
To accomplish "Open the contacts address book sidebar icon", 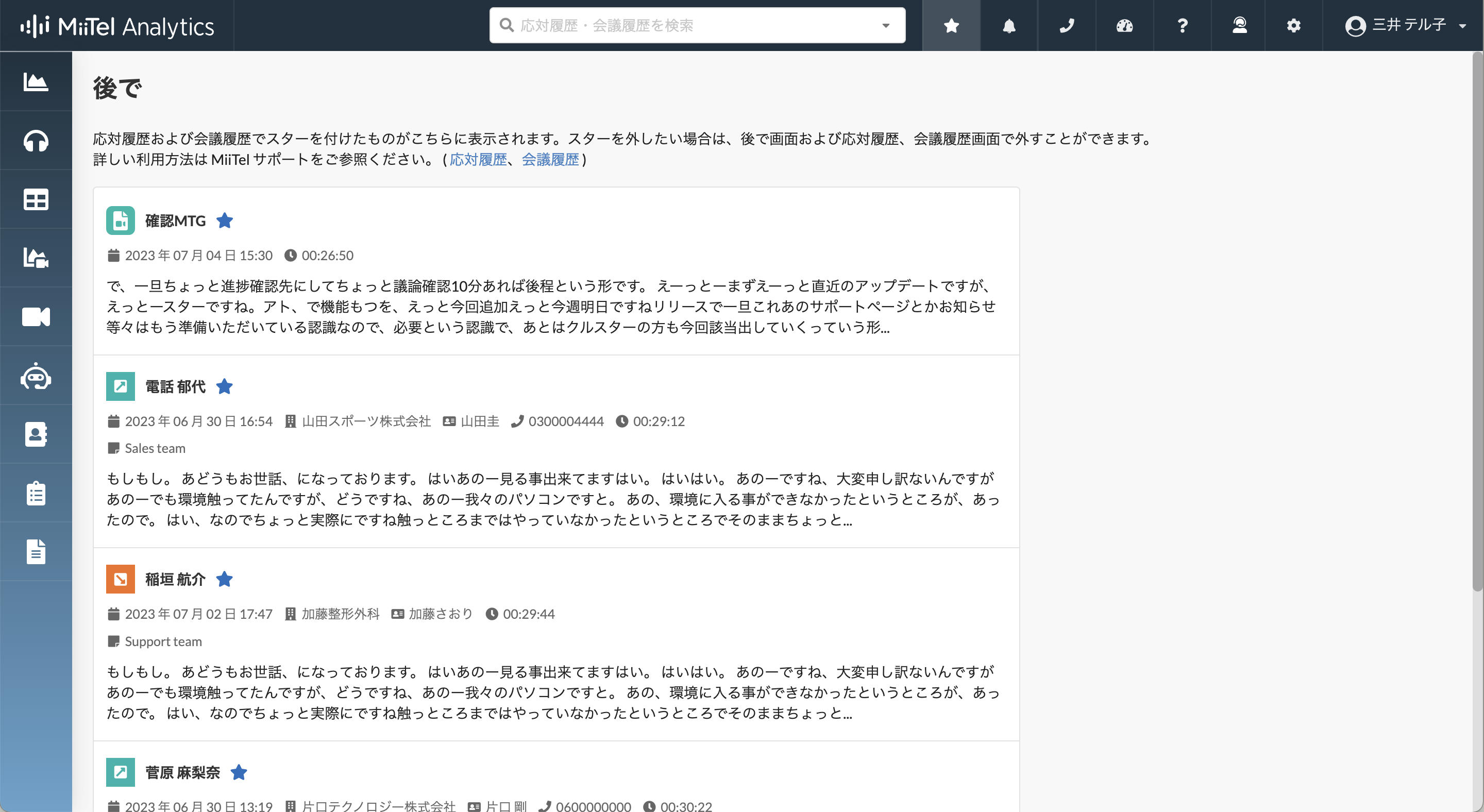I will click(36, 434).
